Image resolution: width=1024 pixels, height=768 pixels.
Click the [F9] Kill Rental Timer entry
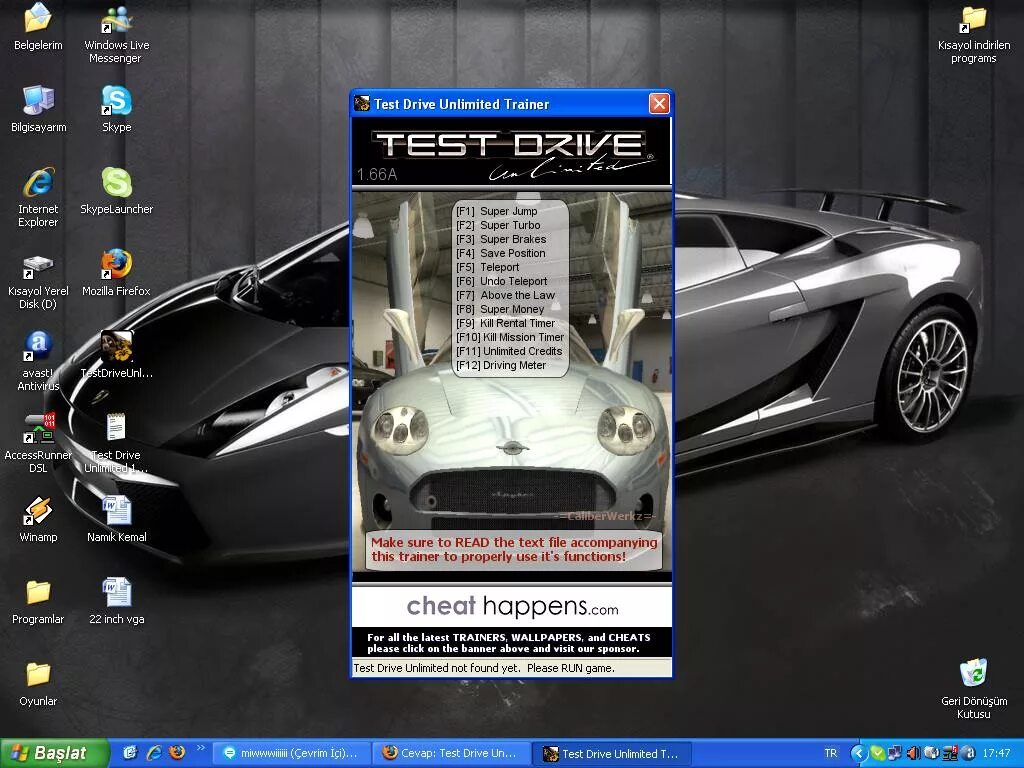pyautogui.click(x=505, y=323)
